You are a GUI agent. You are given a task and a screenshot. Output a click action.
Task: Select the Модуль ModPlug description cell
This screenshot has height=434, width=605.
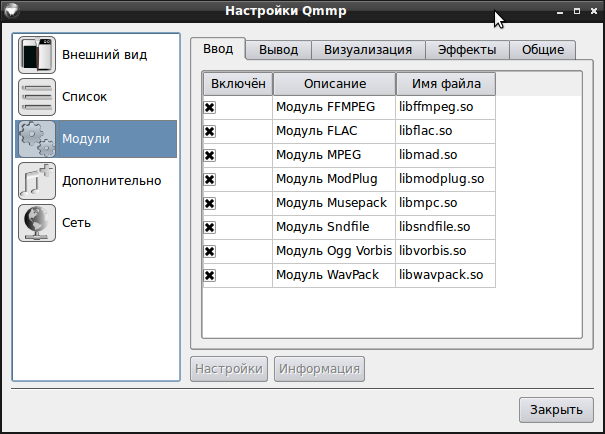334,179
